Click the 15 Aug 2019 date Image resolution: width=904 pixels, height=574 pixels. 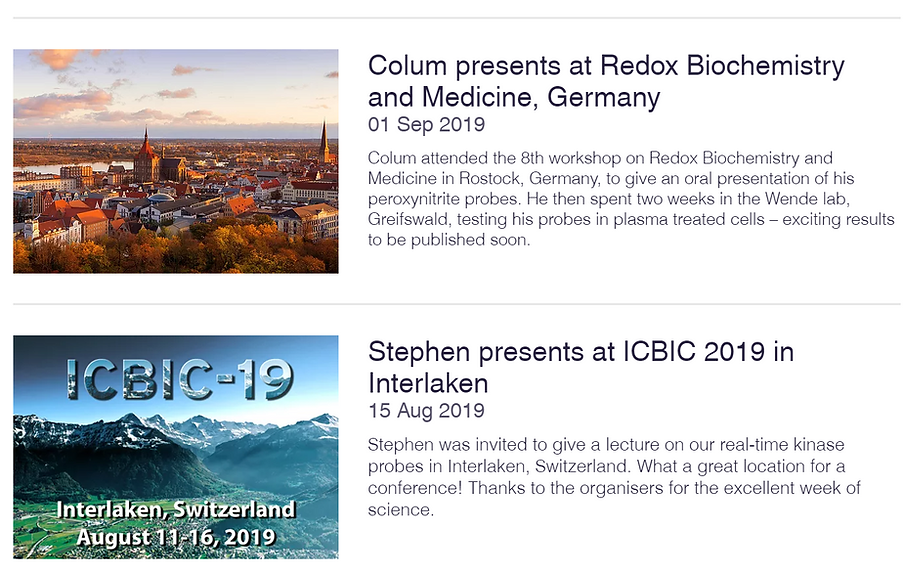[426, 411]
